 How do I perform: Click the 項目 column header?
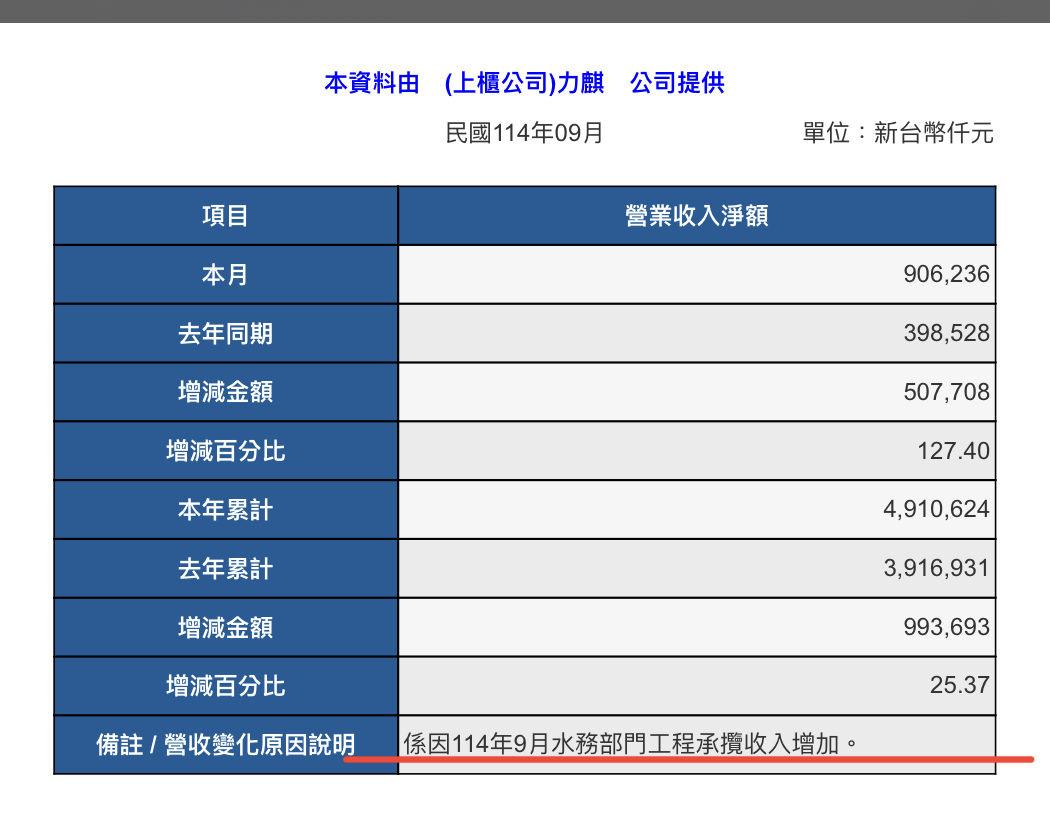(x=226, y=216)
